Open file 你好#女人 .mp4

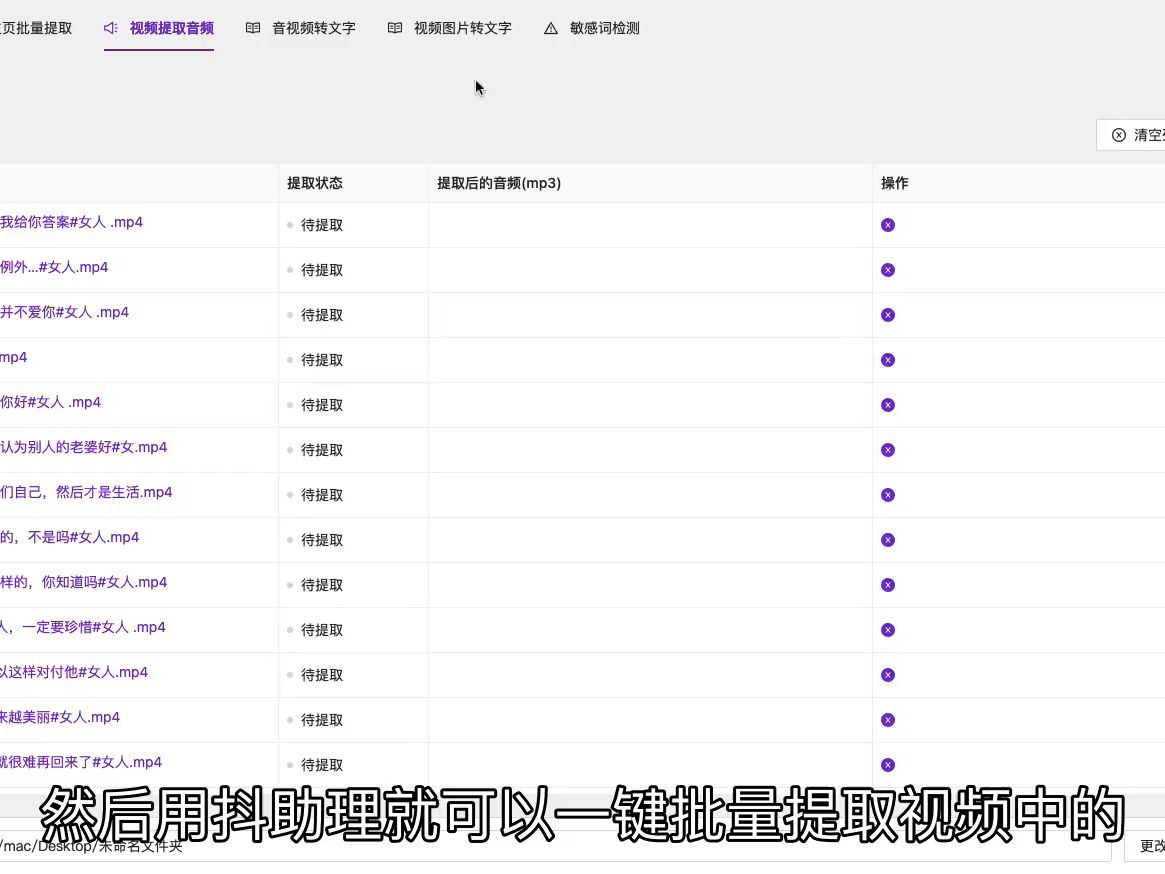51,402
